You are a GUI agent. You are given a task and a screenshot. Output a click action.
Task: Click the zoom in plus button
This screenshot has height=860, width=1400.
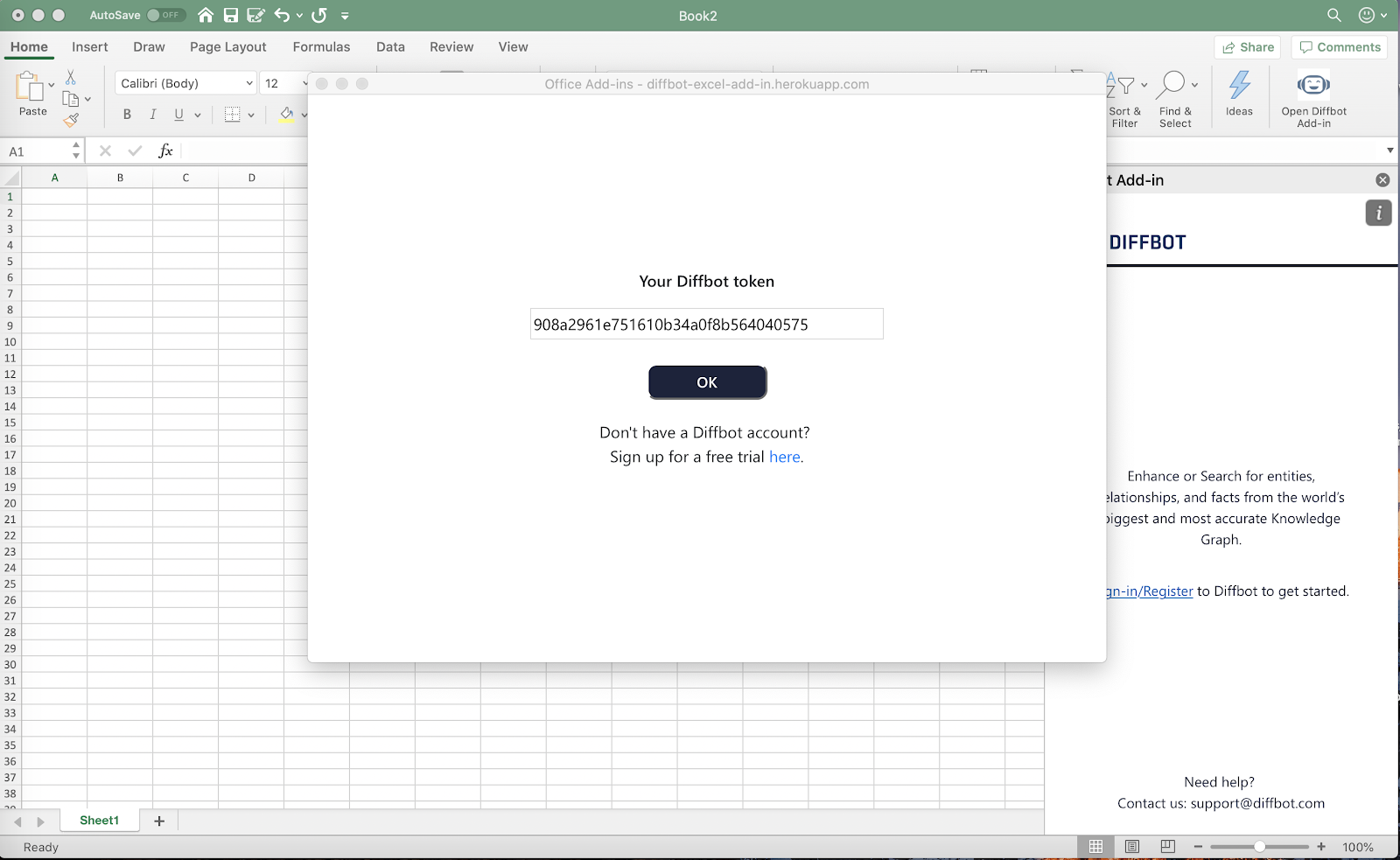pyautogui.click(x=1321, y=847)
